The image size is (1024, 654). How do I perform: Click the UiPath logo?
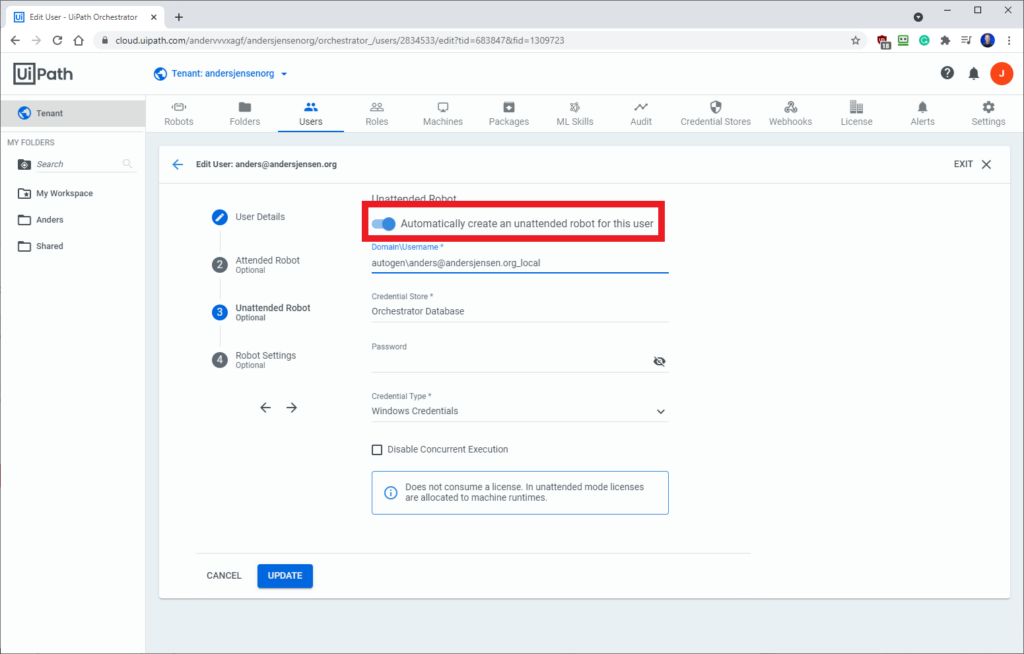[43, 74]
